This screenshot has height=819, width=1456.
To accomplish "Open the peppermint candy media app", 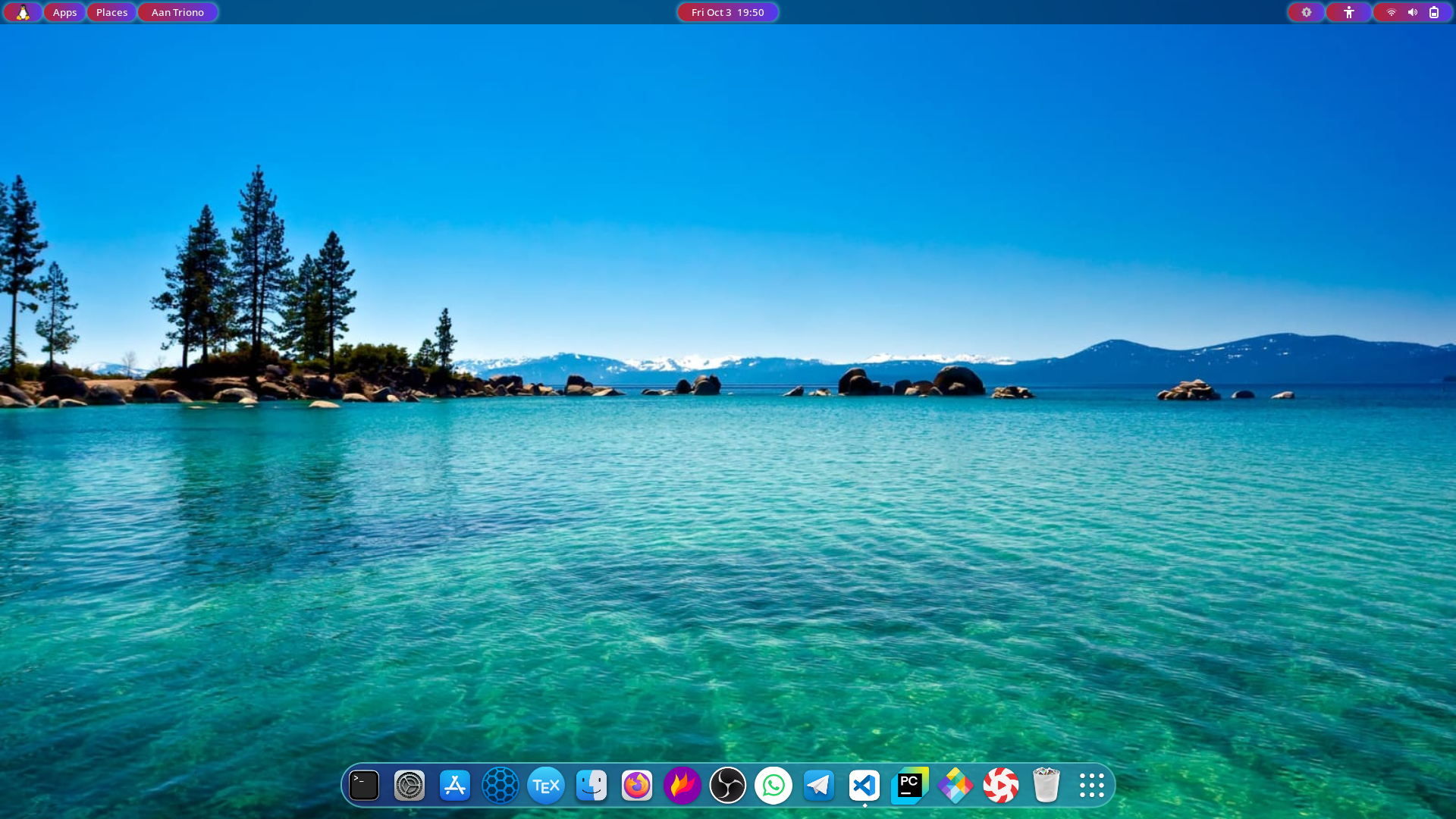I will [x=1000, y=785].
